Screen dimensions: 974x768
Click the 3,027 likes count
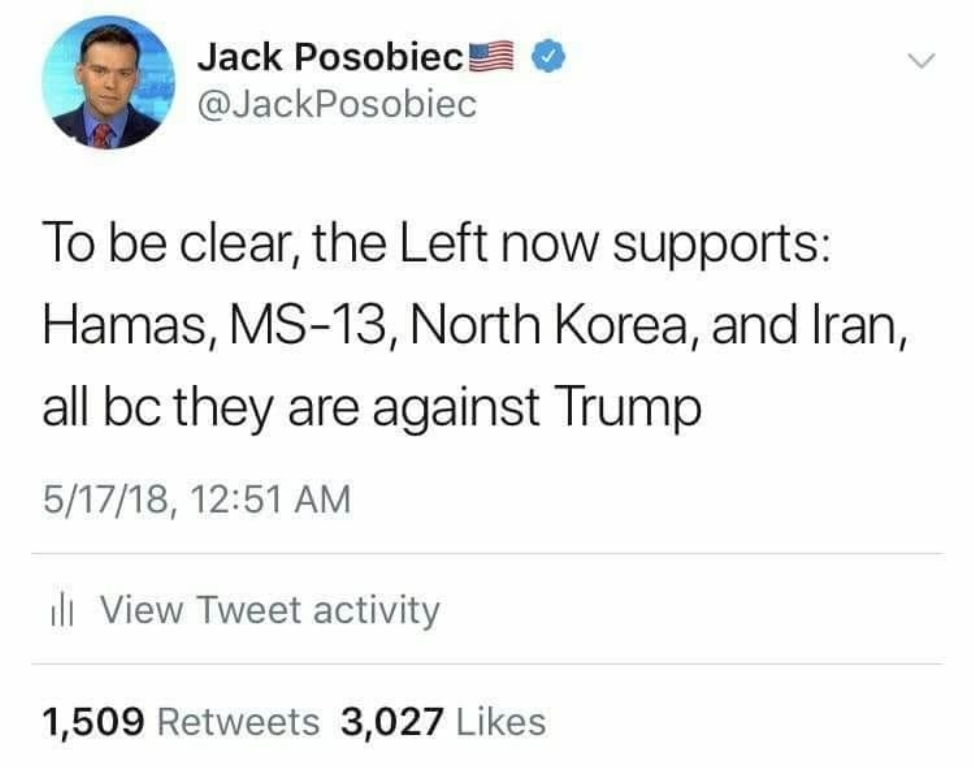click(392, 722)
